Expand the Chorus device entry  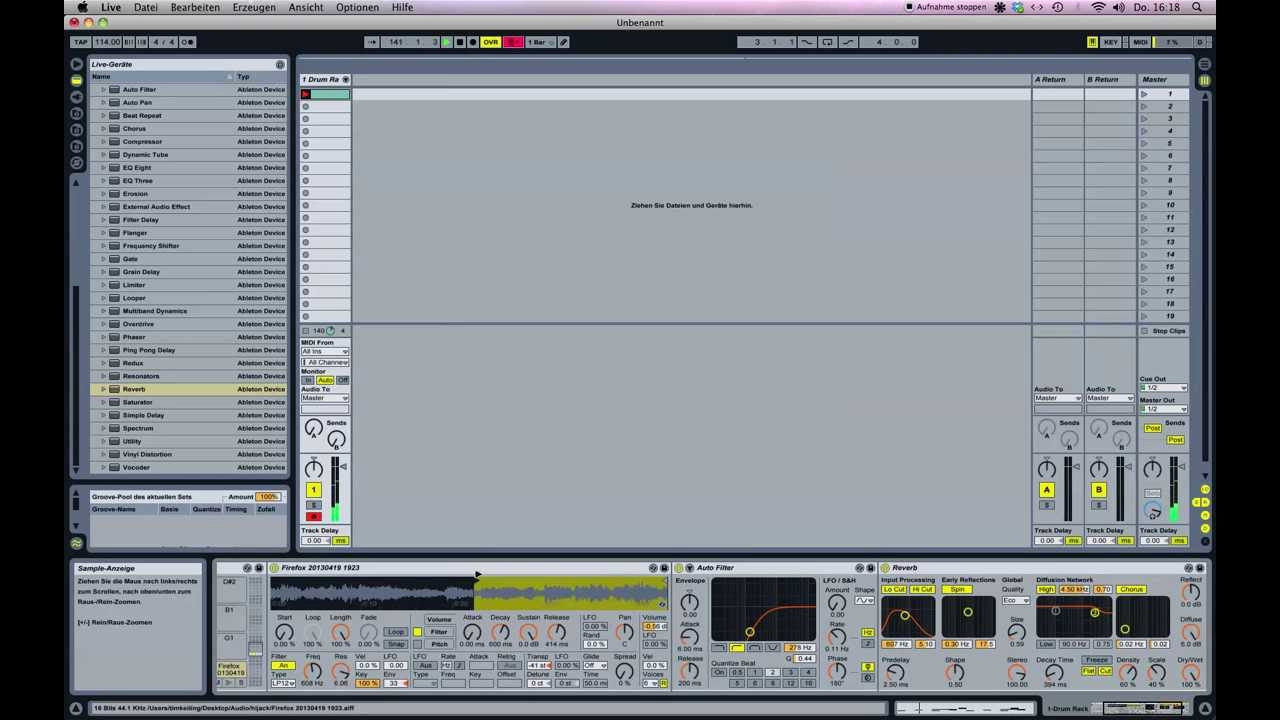(103, 129)
